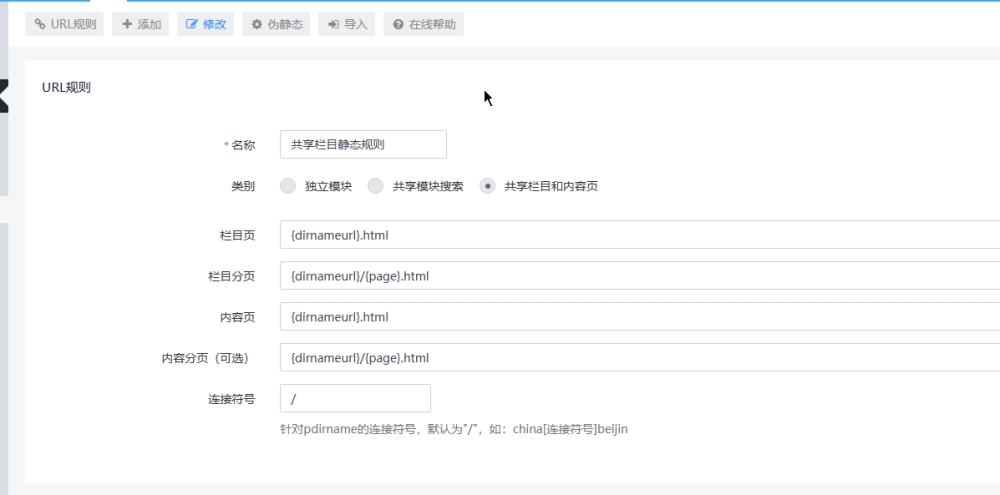Click the 类别 field label

242,186
